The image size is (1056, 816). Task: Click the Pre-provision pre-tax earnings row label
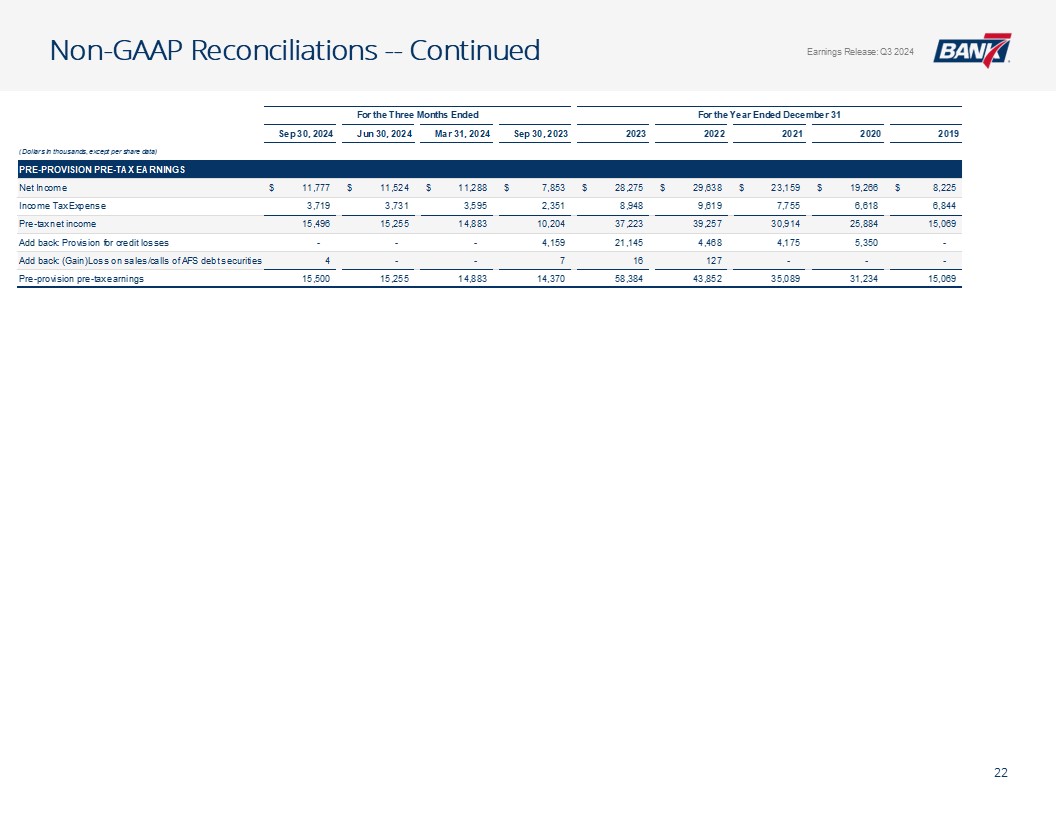pyautogui.click(x=81, y=279)
